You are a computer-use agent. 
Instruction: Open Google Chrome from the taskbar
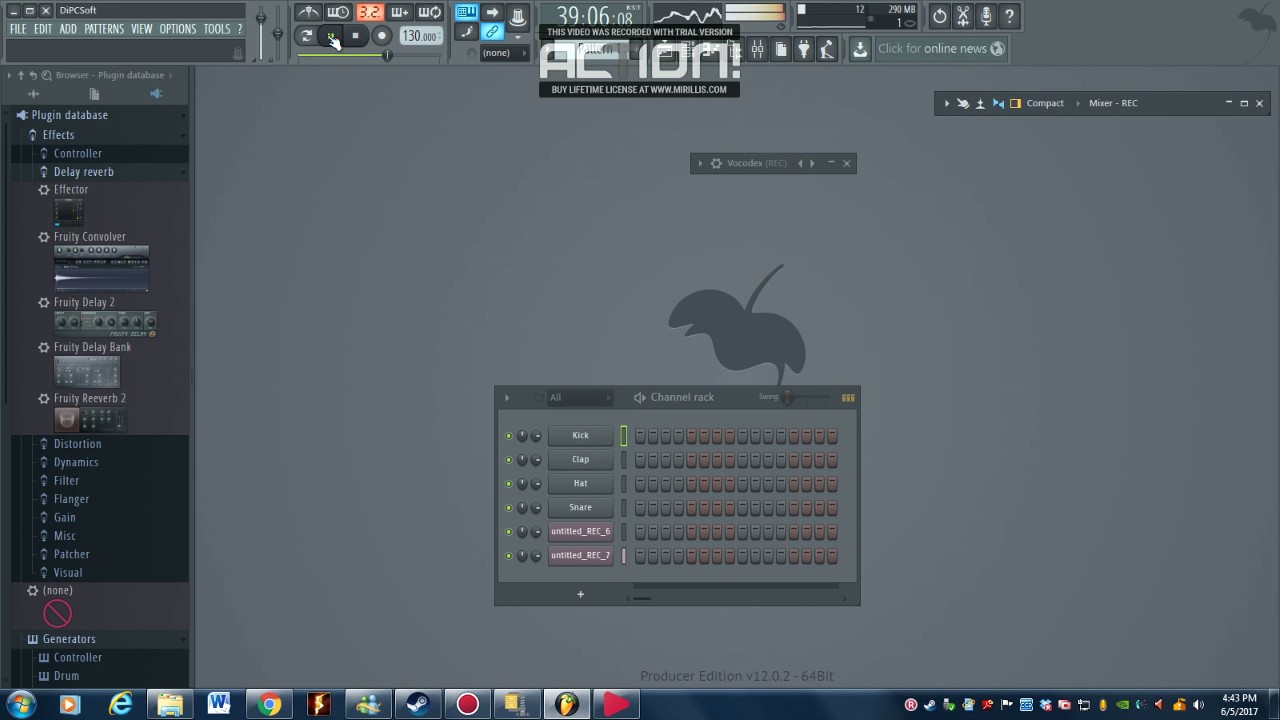[269, 704]
